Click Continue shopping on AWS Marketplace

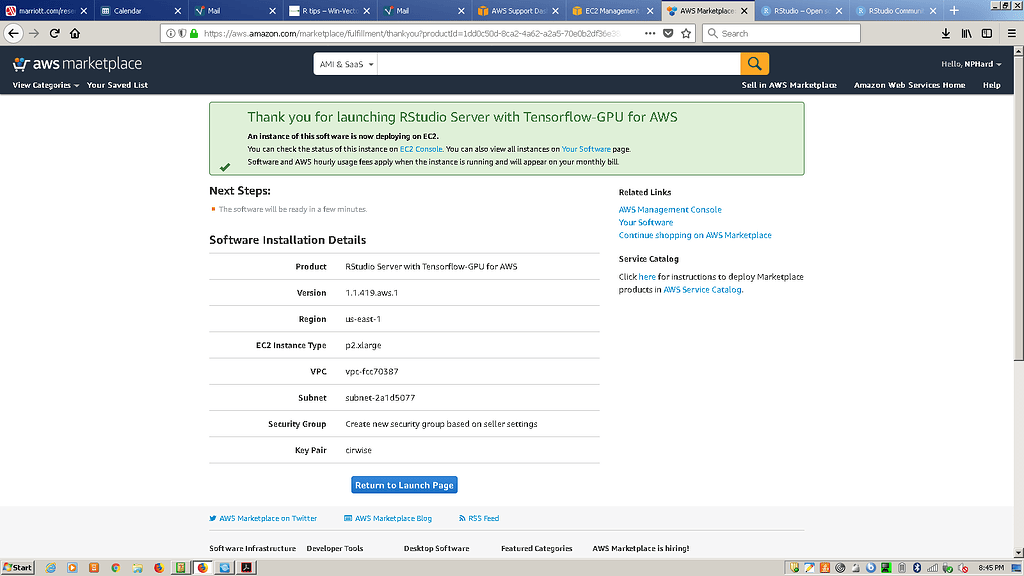(x=695, y=235)
